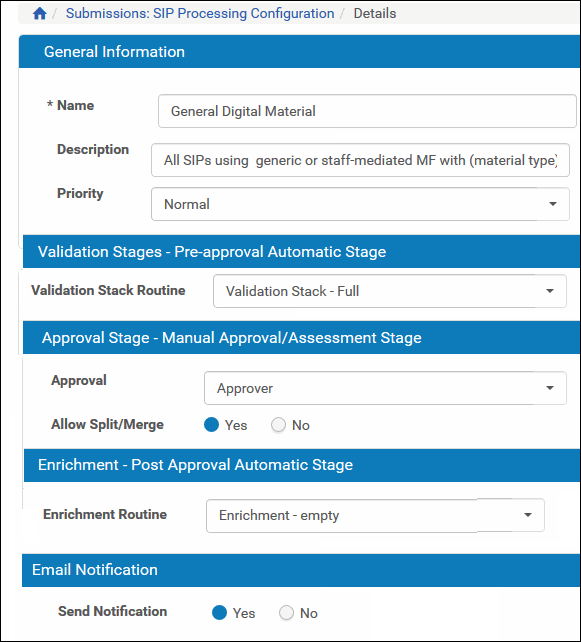
Task: Open the Priority dropdown arrow
Action: click(x=553, y=204)
